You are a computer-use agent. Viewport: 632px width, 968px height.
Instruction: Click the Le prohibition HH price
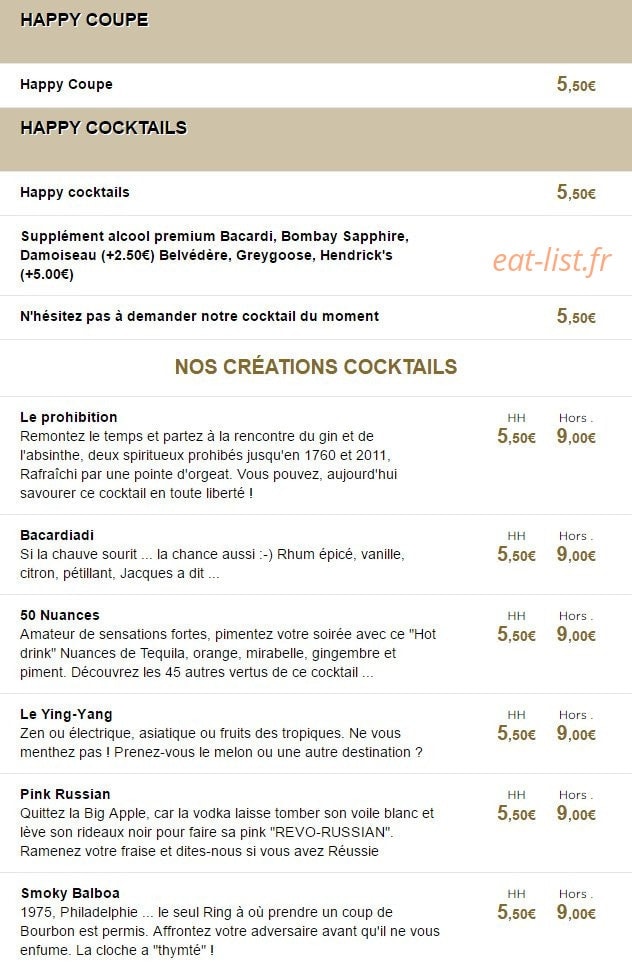(517, 436)
